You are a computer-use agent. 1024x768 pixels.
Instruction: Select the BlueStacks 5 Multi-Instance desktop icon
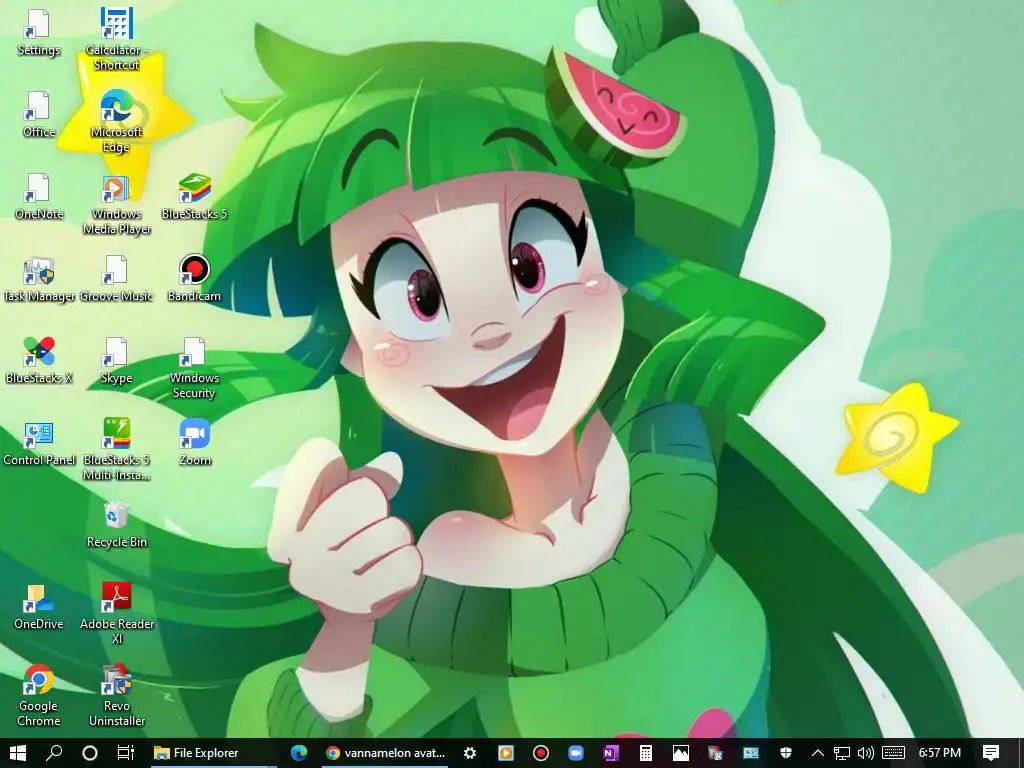[116, 449]
